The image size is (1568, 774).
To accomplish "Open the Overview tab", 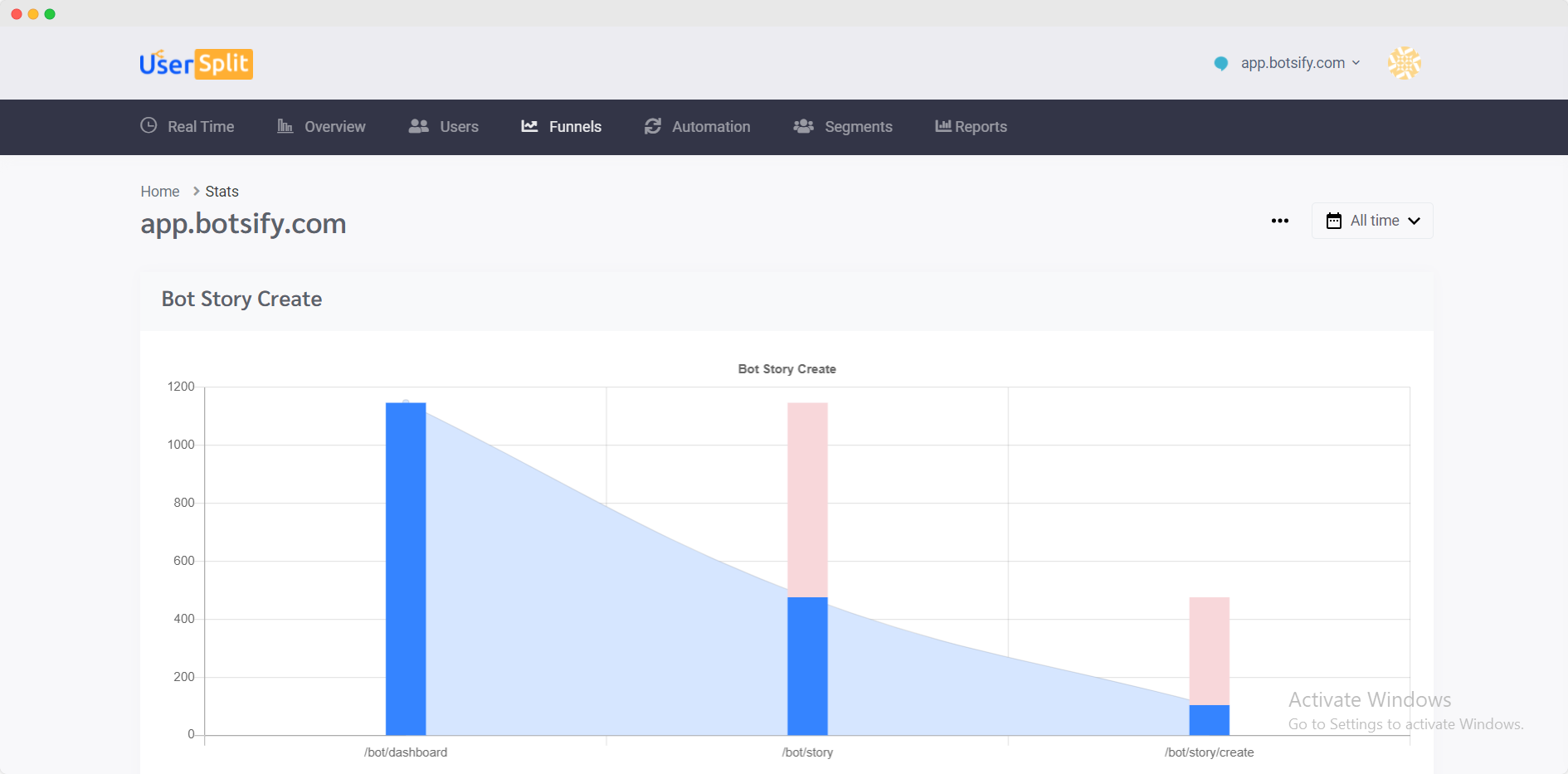I will click(321, 126).
